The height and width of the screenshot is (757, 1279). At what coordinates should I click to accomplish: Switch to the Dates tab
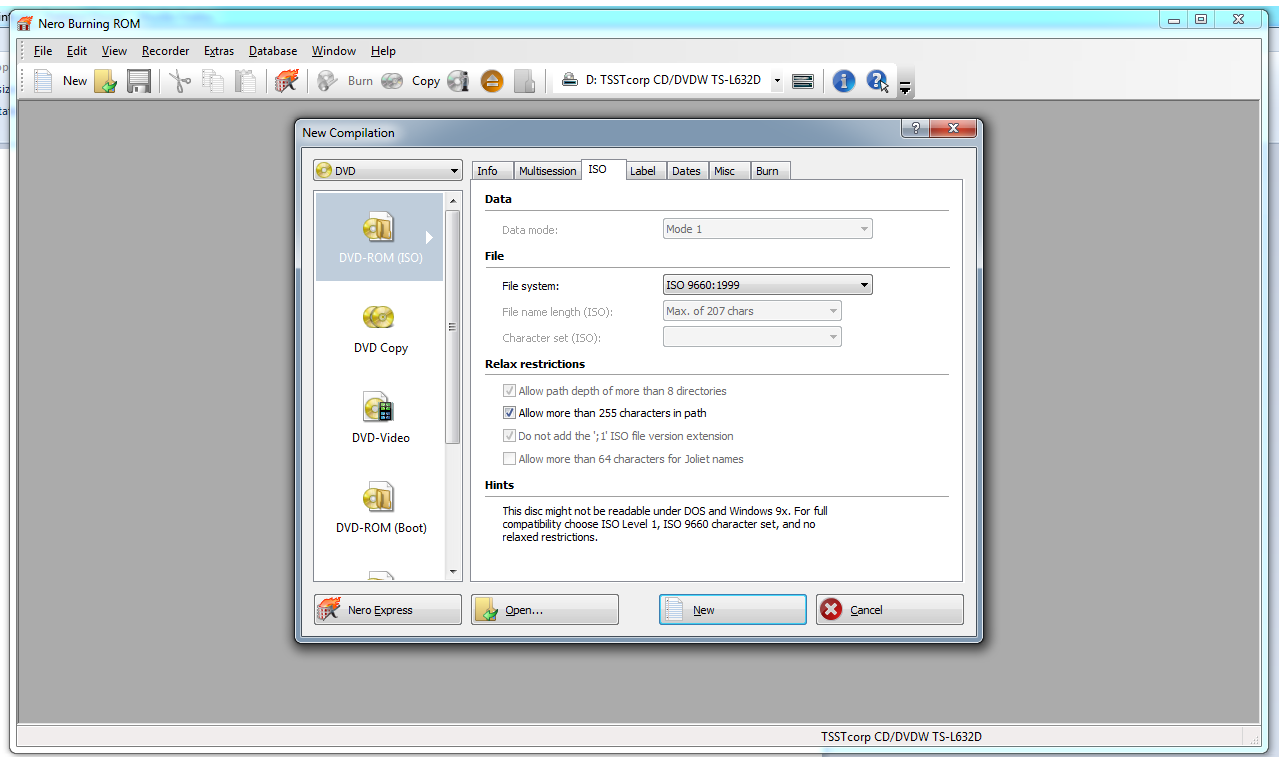[x=686, y=171]
